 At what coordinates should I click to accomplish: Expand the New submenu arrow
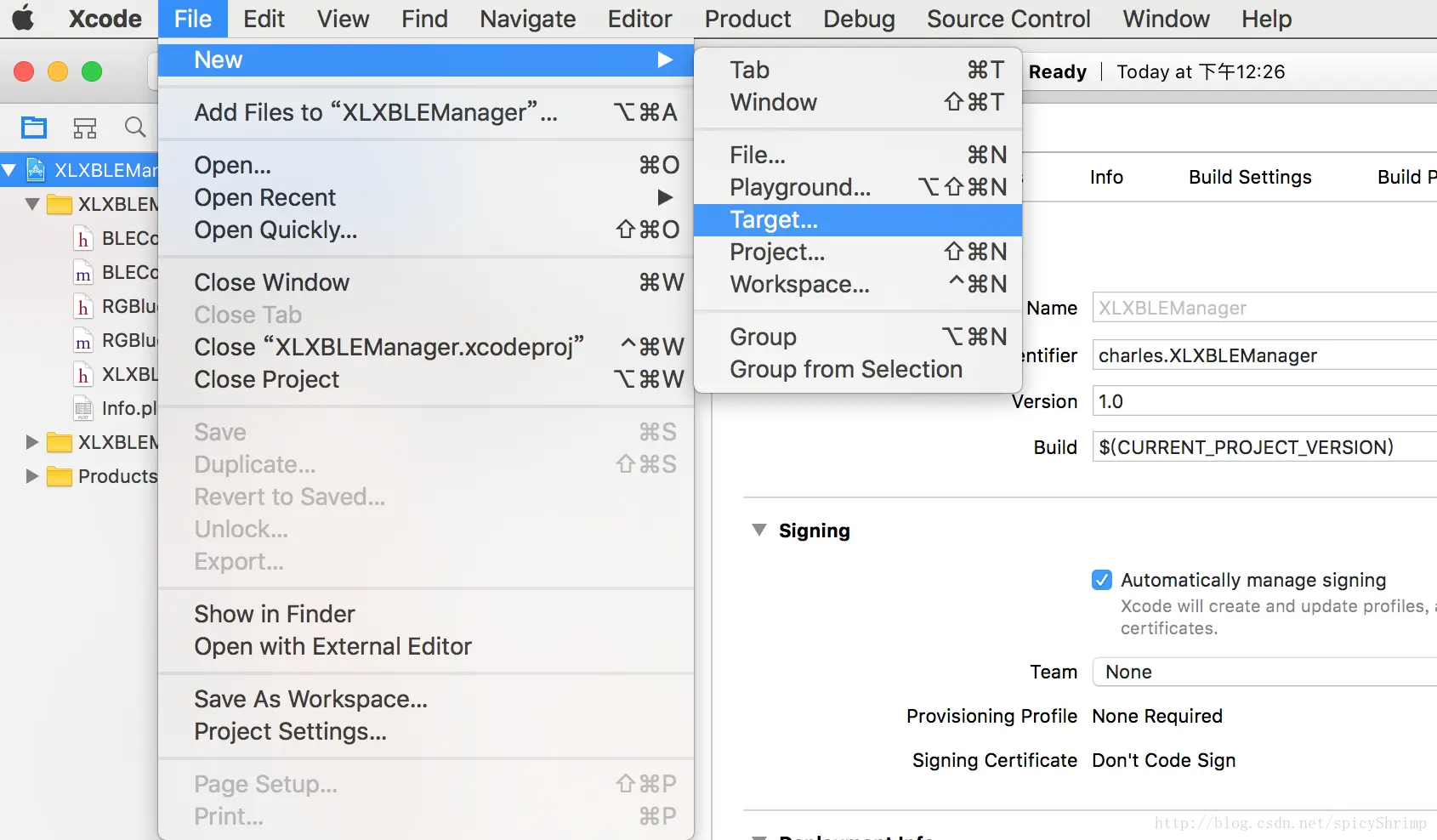[665, 60]
